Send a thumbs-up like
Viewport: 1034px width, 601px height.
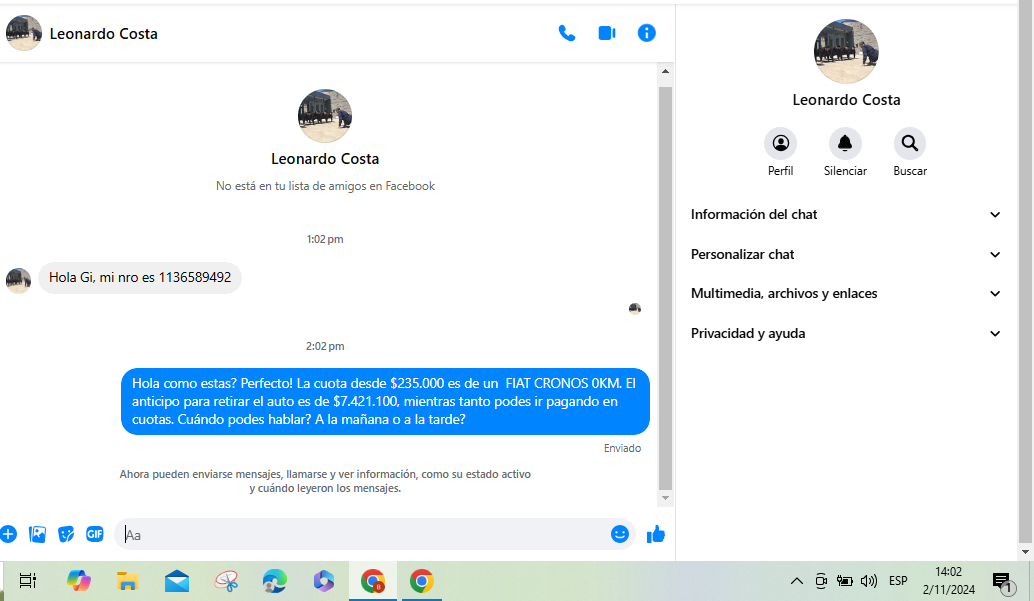pos(655,534)
